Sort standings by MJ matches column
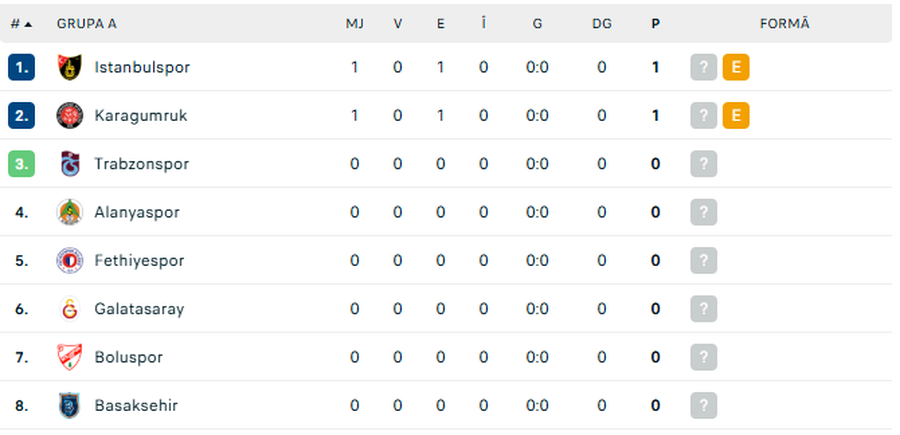900x435 pixels. tap(354, 23)
